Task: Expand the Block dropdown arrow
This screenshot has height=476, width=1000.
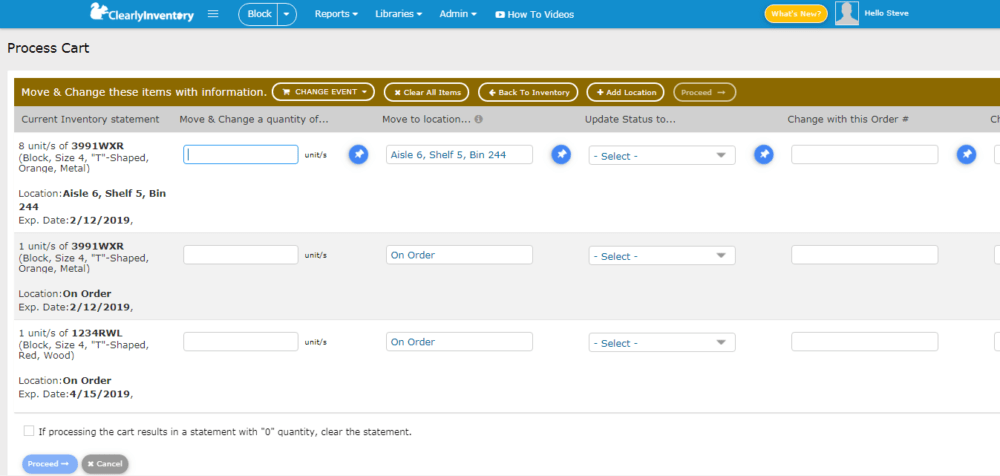Action: [287, 14]
